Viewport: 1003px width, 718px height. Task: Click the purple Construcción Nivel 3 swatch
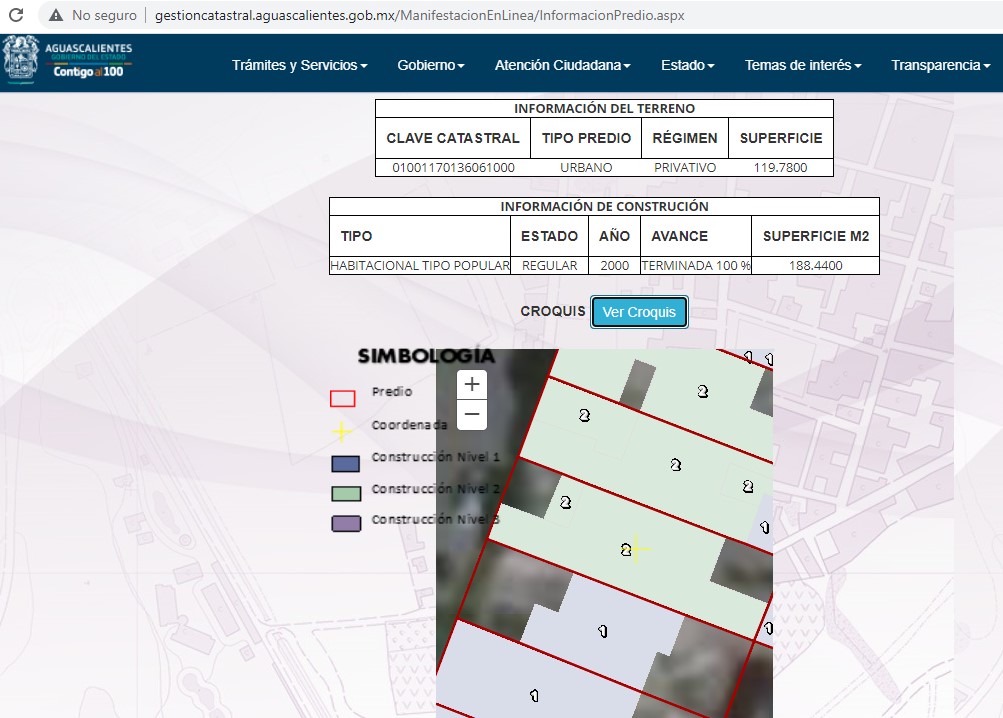(x=345, y=523)
